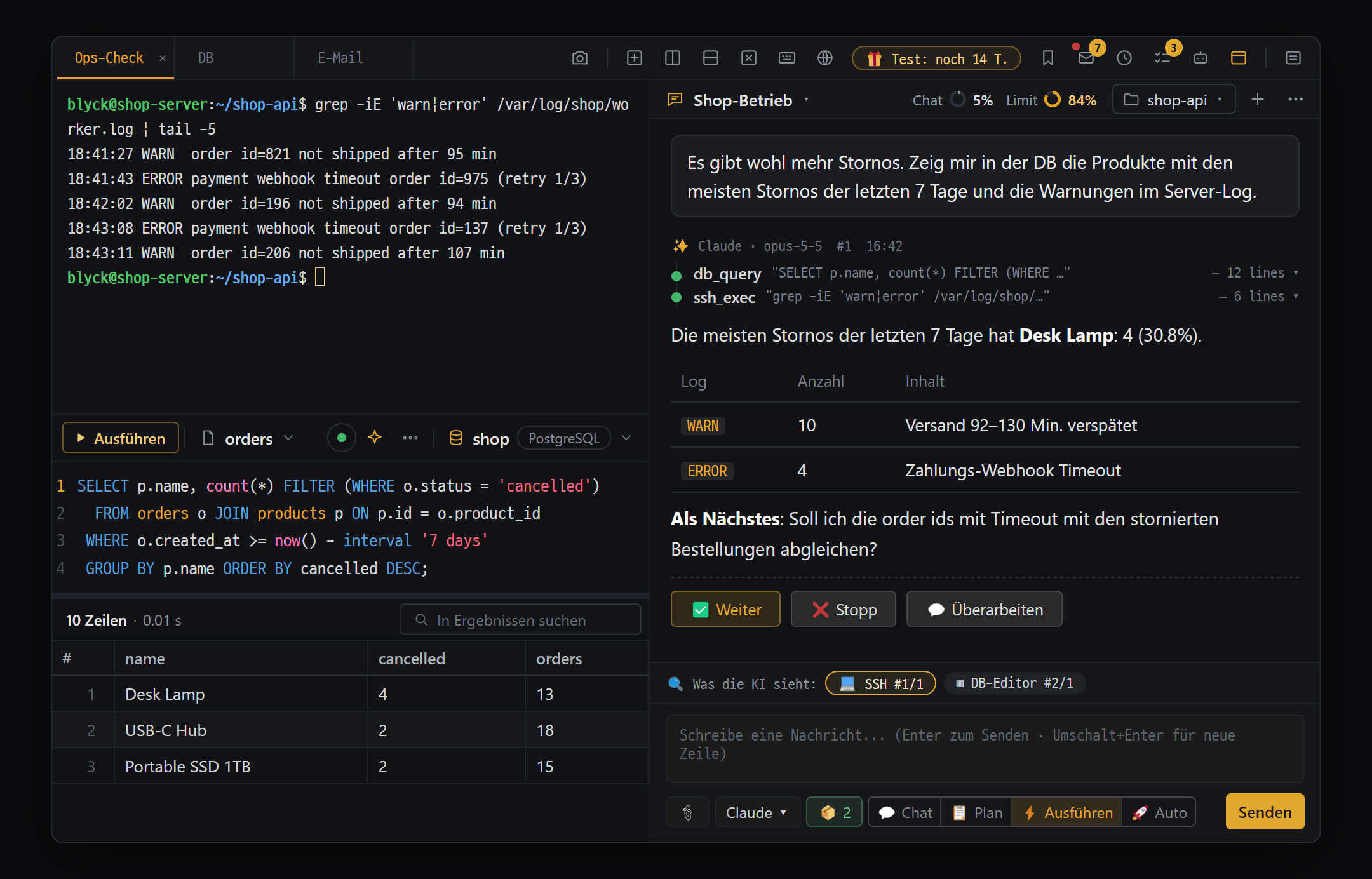Add new chat with plus icon
This screenshot has height=879, width=1372.
tap(1257, 100)
